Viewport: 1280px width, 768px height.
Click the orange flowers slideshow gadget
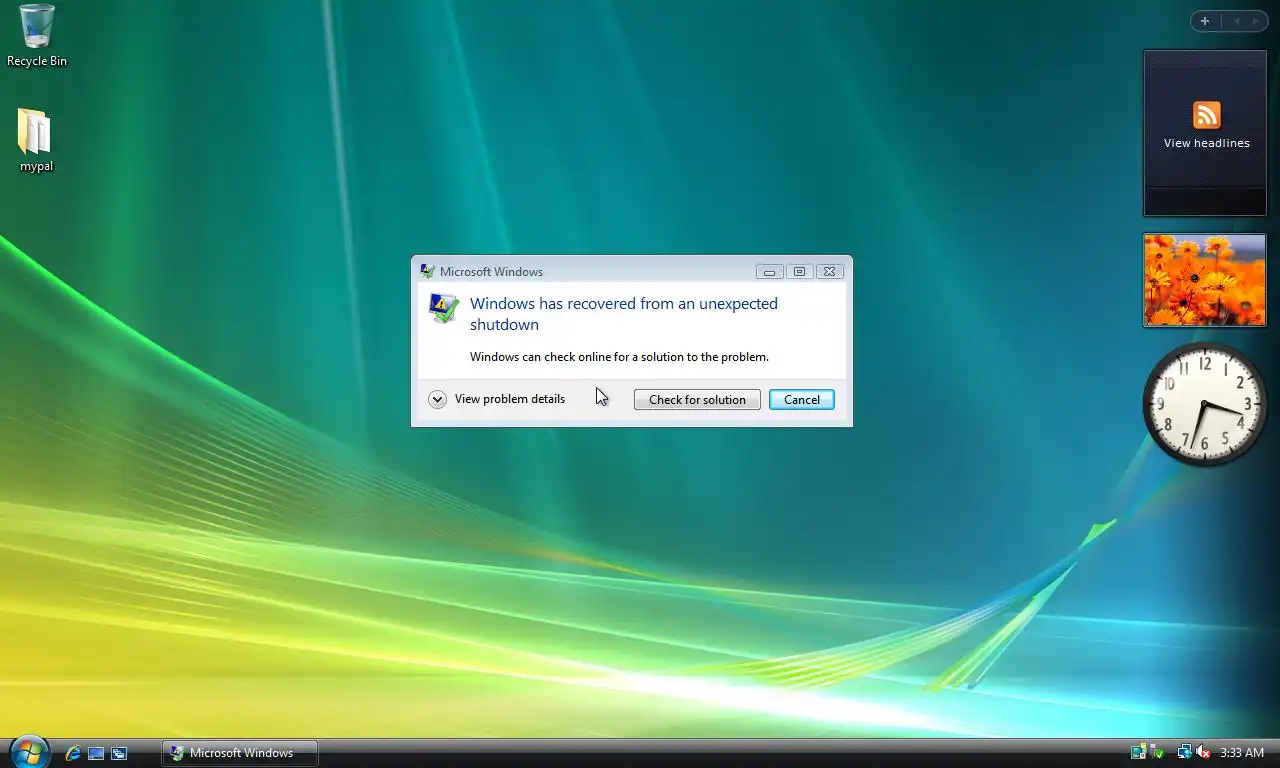(x=1204, y=280)
